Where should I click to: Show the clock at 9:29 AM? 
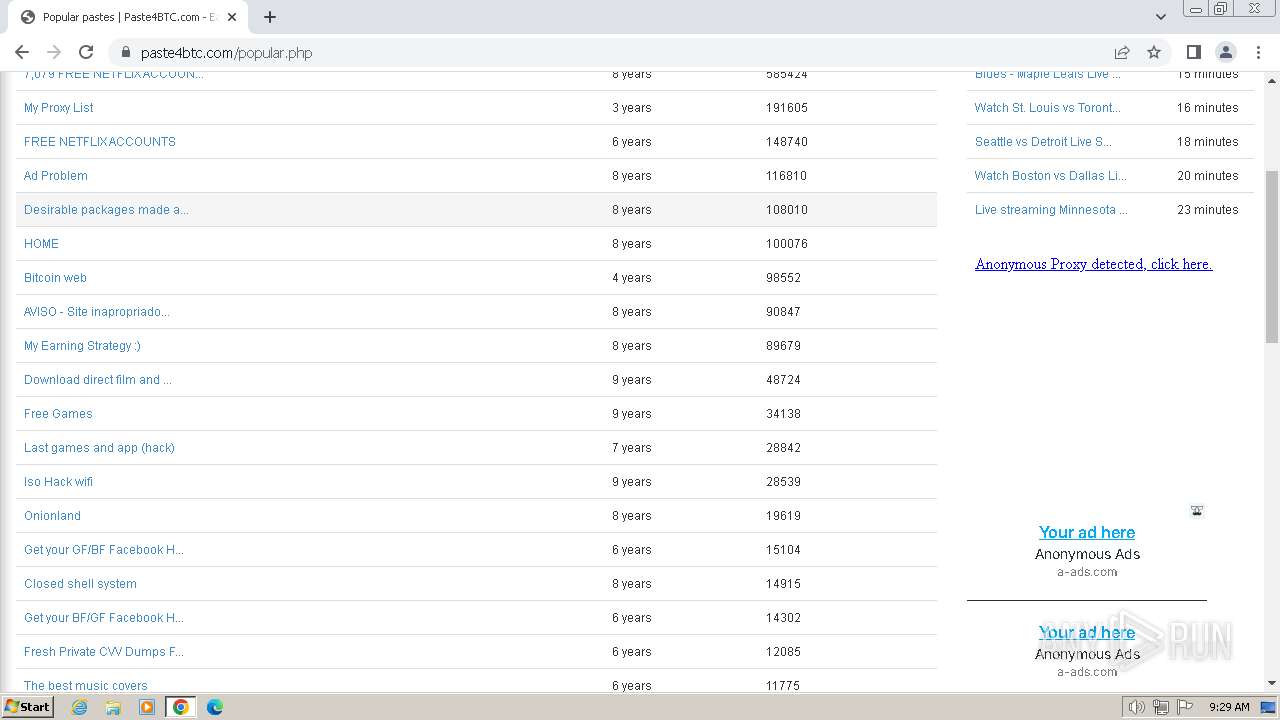coord(1229,707)
